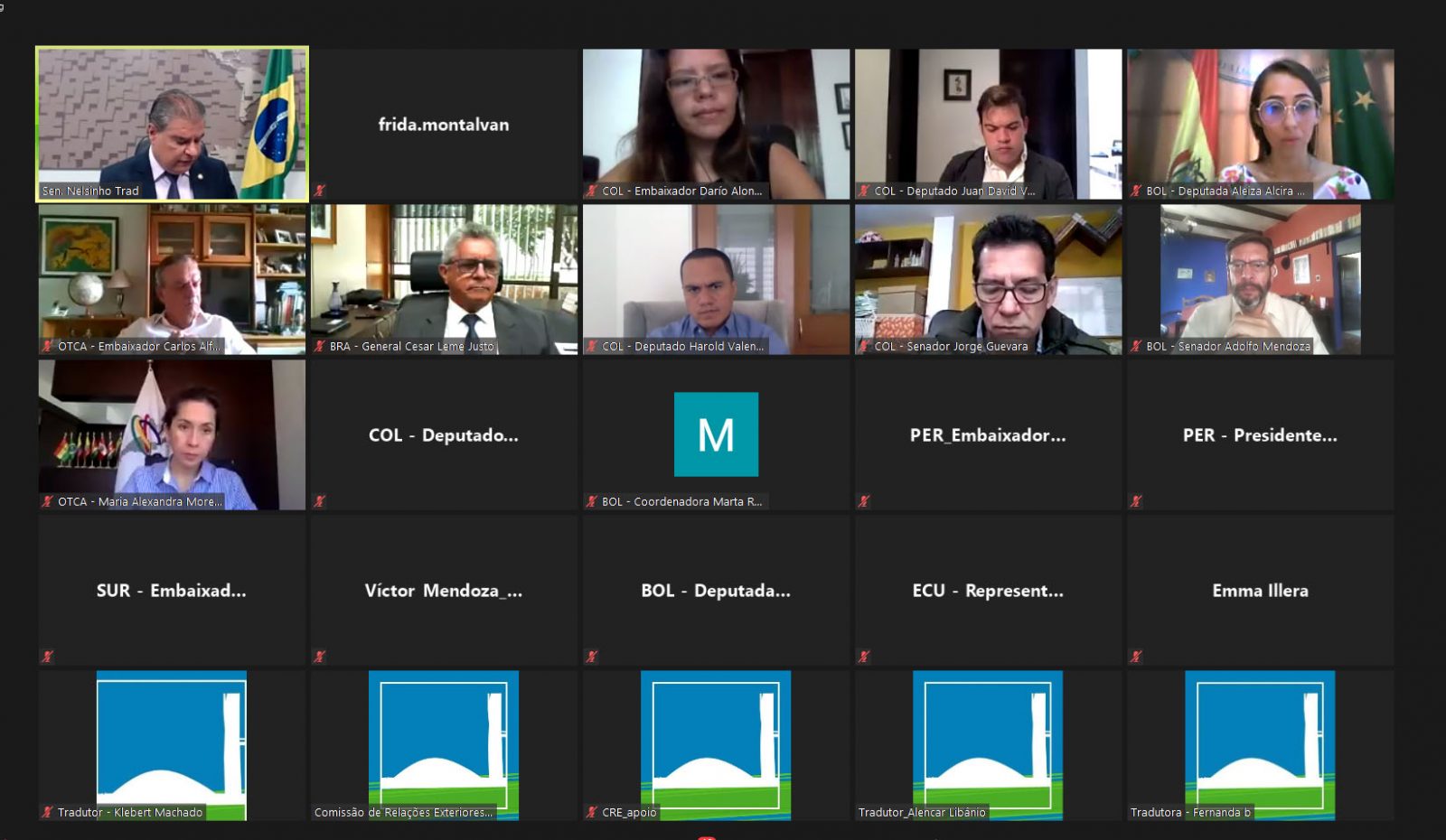Click muted mic icon beside CRE_apoio
Image resolution: width=1446 pixels, height=840 pixels.
(x=591, y=812)
